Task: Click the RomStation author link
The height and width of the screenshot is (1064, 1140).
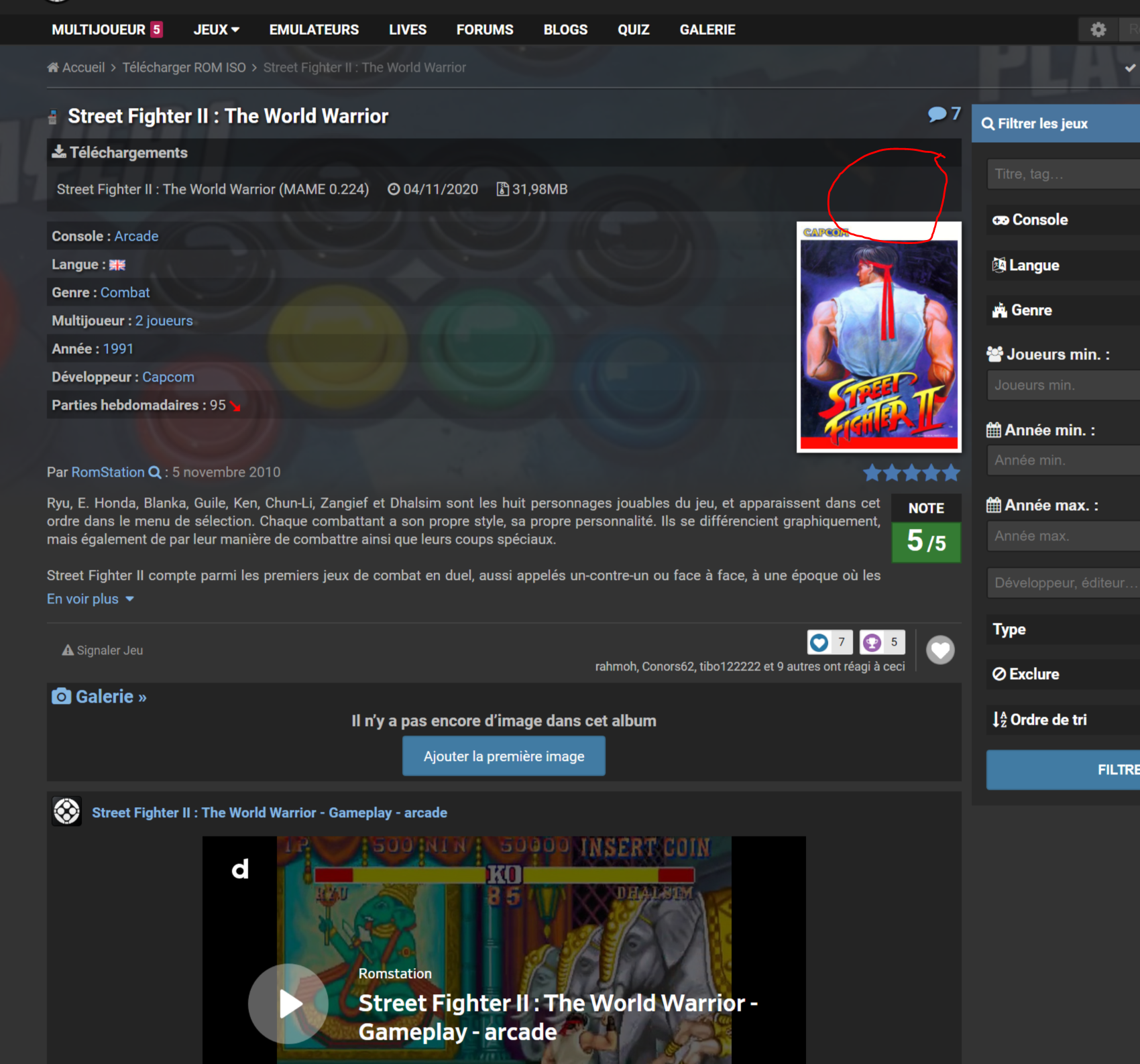Action: pos(107,472)
